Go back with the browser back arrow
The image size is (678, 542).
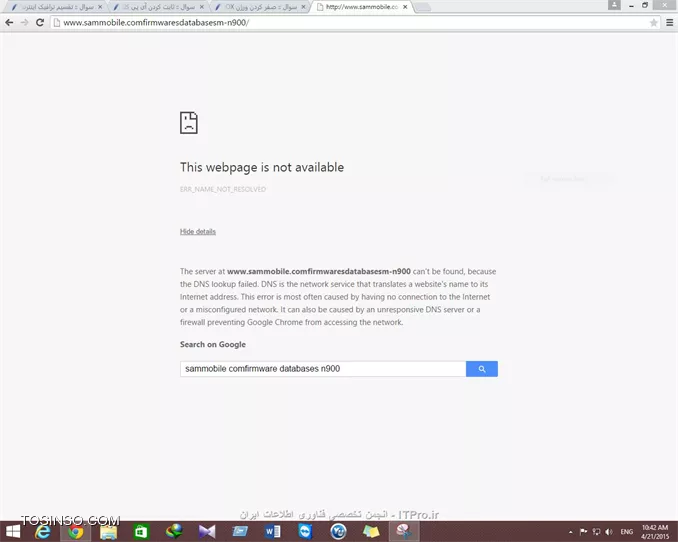coord(9,22)
